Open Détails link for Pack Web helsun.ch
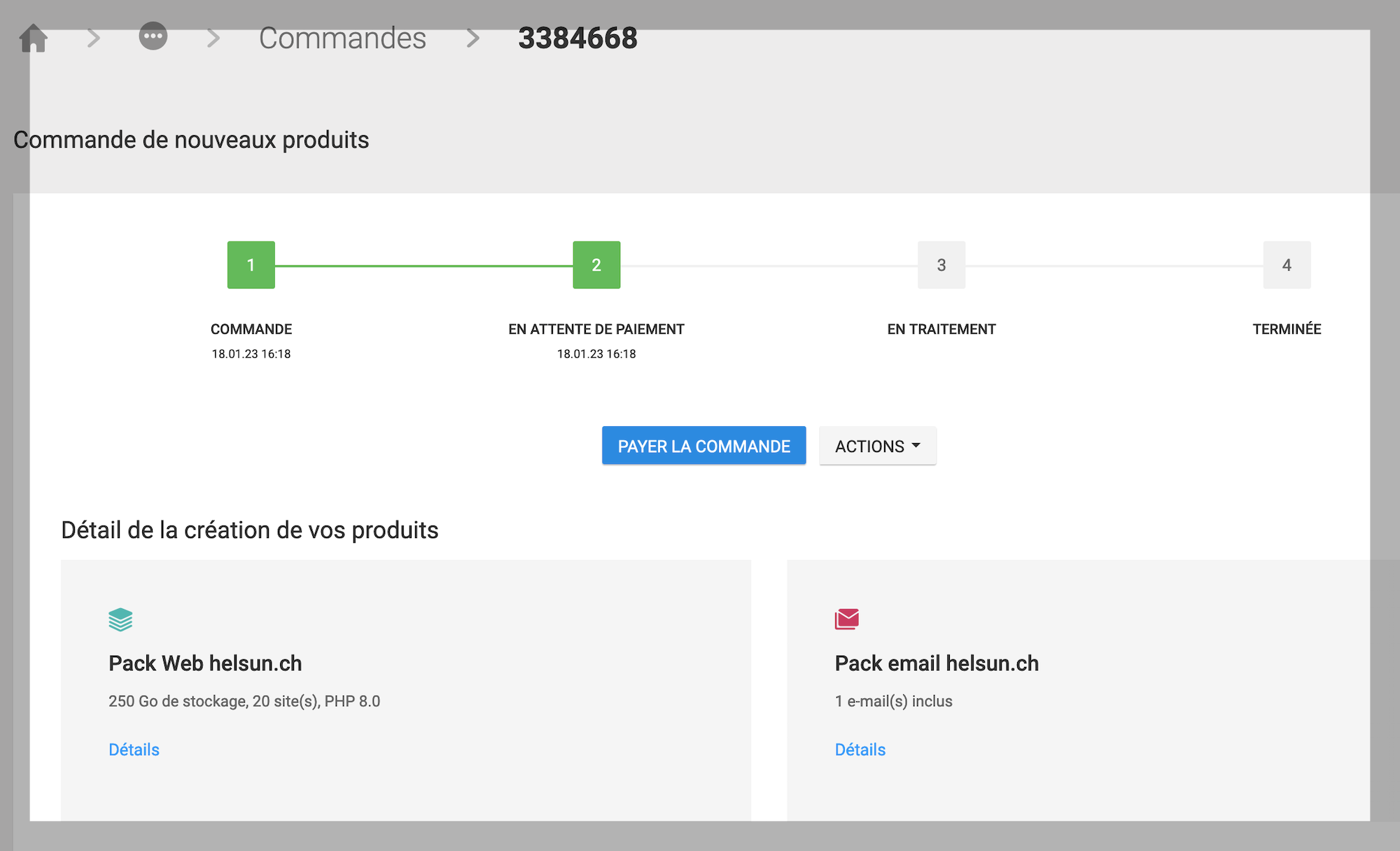Viewport: 1400px width, 851px height. click(x=134, y=750)
